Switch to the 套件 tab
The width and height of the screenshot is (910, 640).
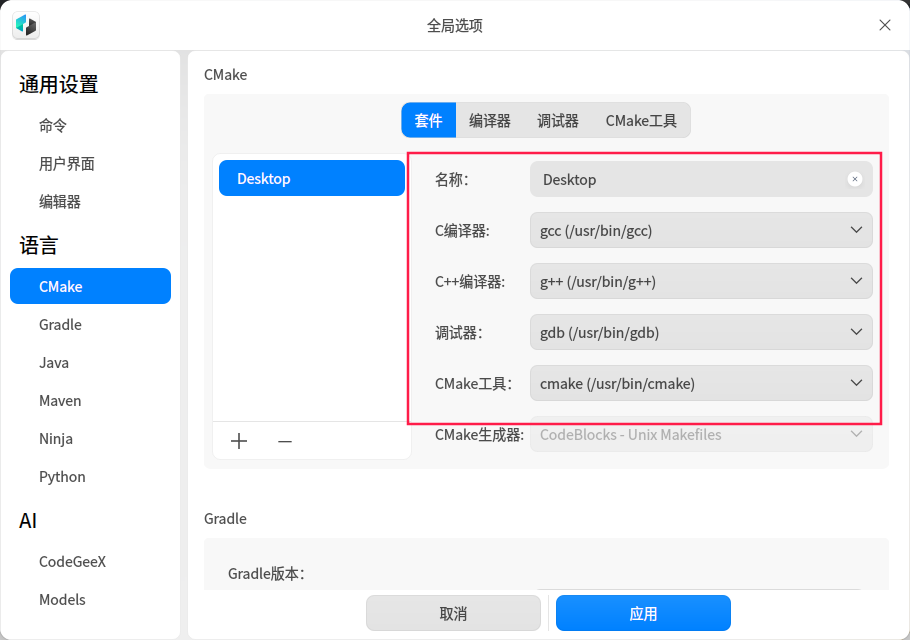(428, 120)
